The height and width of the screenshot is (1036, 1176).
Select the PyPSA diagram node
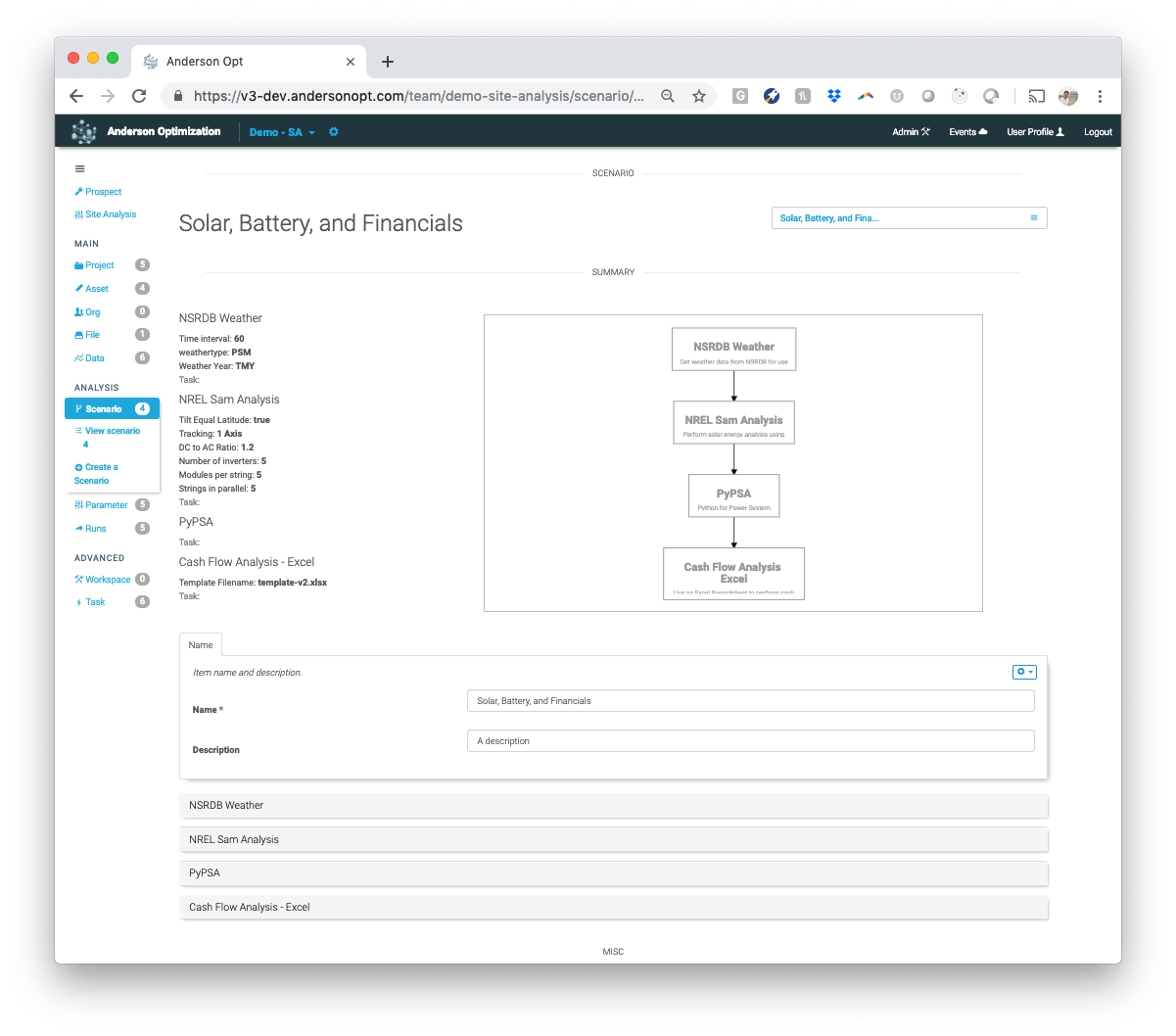click(734, 495)
